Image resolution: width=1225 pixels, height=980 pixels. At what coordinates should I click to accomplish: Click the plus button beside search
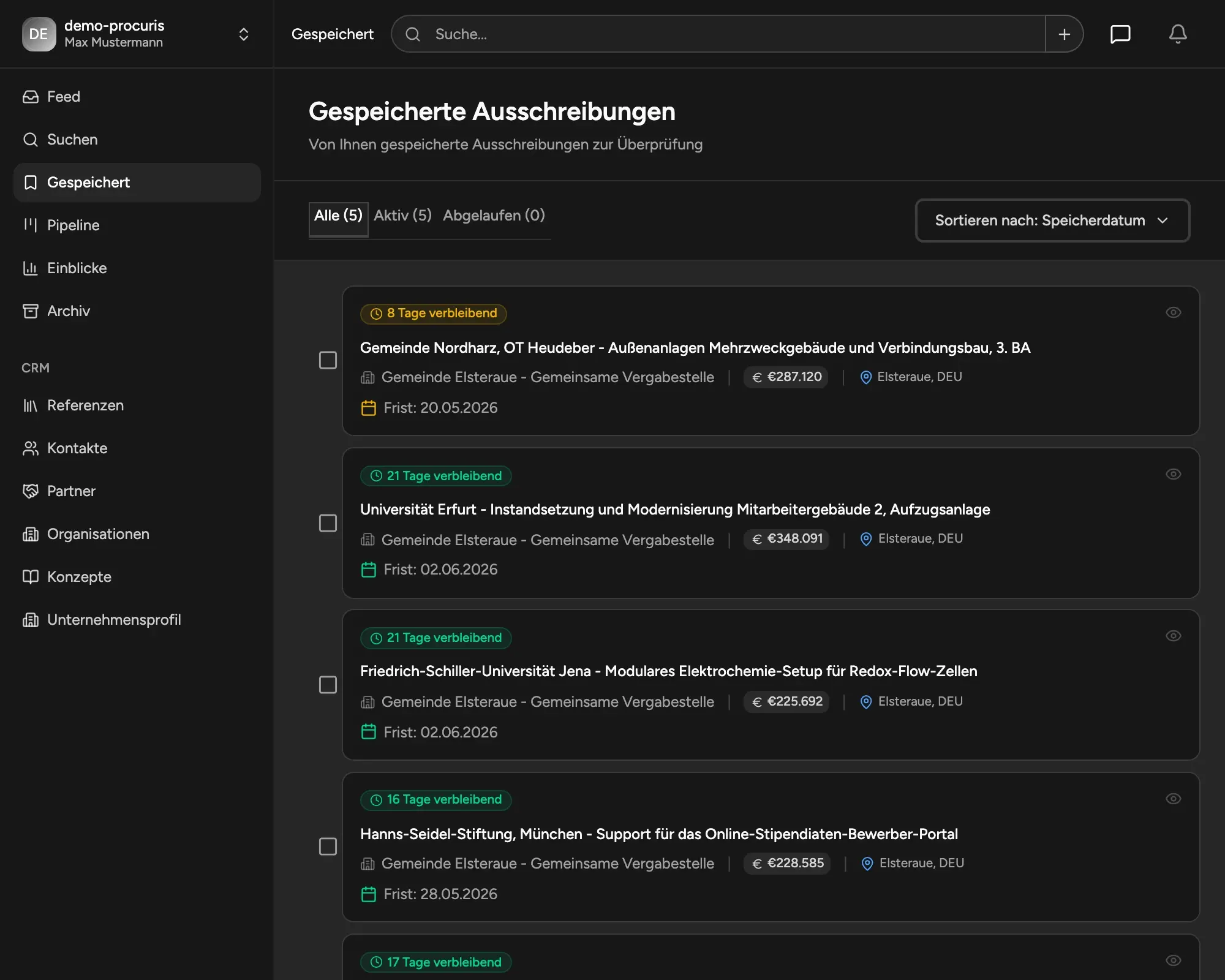click(1065, 34)
